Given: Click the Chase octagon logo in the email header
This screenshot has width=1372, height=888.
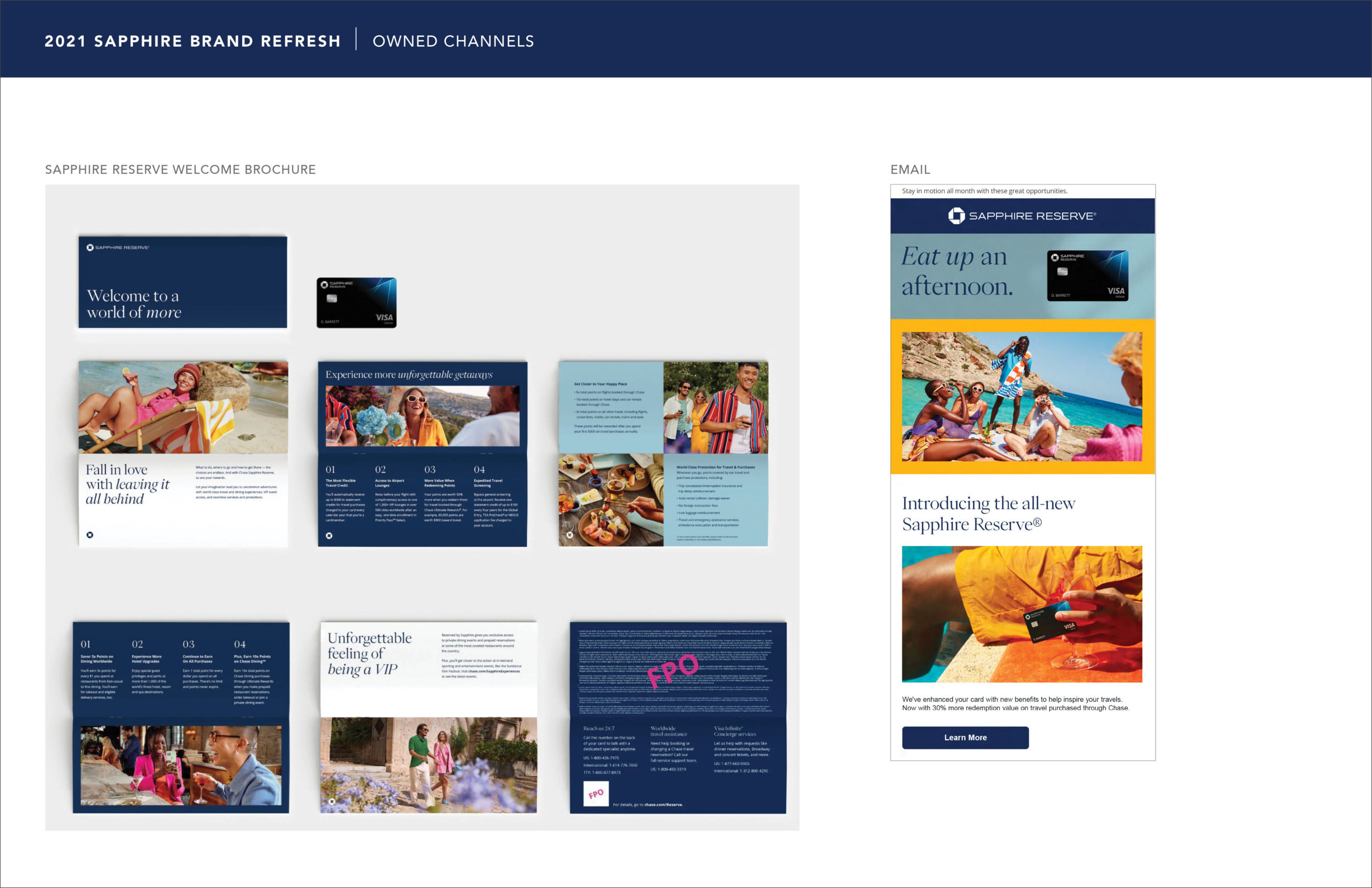Looking at the screenshot, I should coord(956,216).
